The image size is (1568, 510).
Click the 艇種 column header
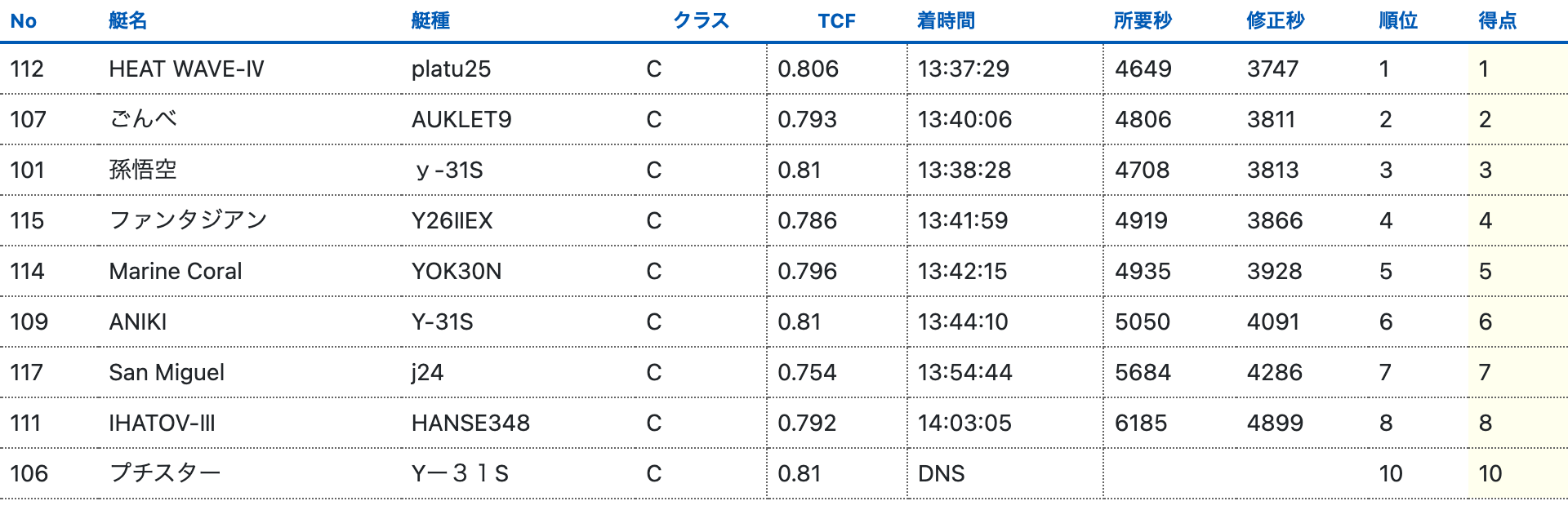pos(430,21)
